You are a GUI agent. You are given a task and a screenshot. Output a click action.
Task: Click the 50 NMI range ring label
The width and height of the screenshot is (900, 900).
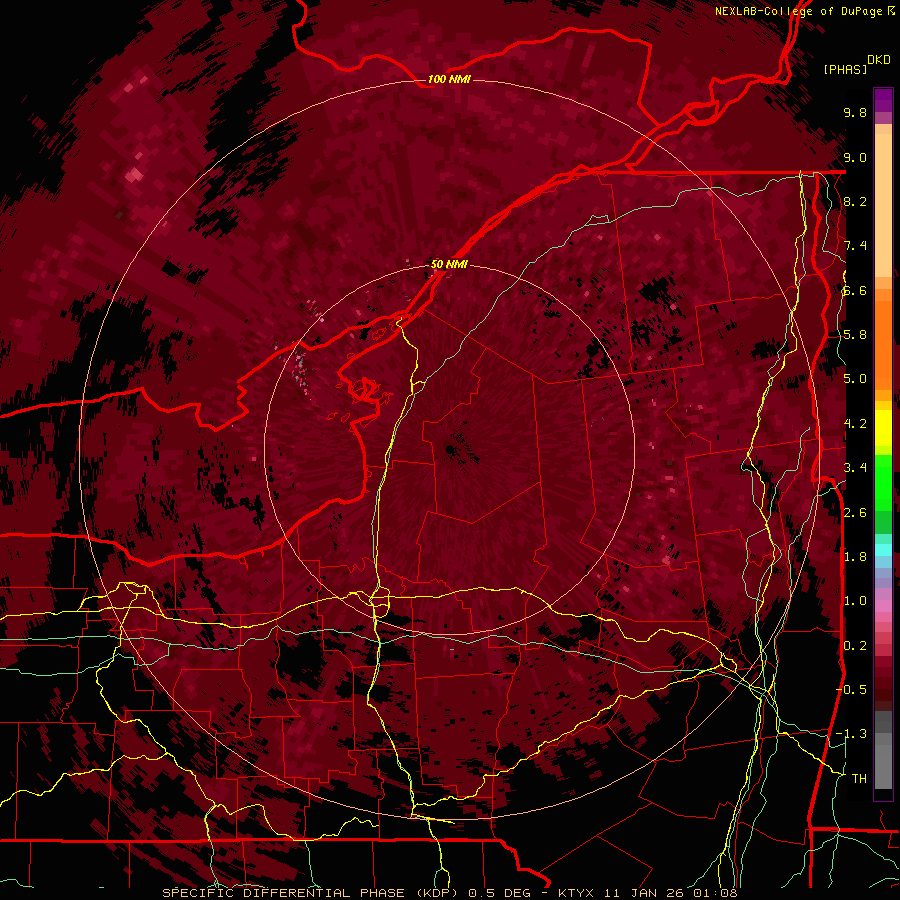[x=449, y=264]
